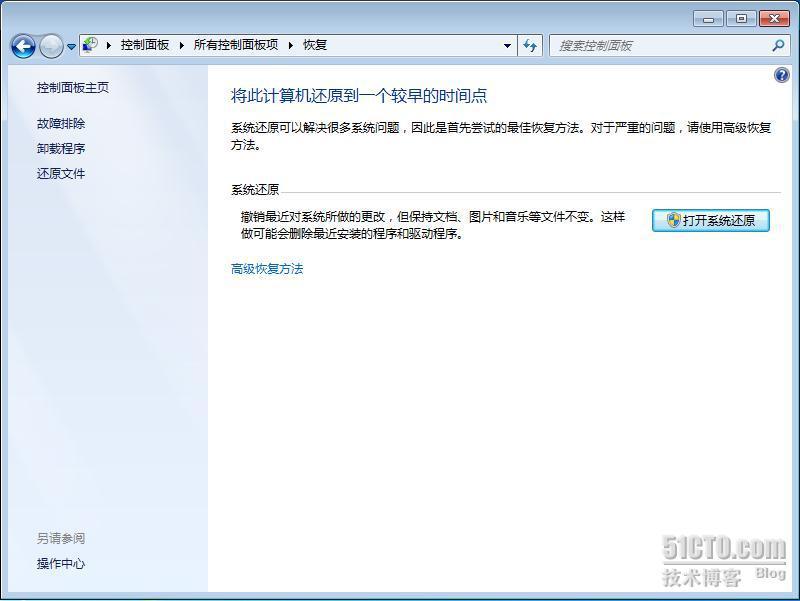800x601 pixels.
Task: Click the Back navigation arrow button
Action: (23, 46)
